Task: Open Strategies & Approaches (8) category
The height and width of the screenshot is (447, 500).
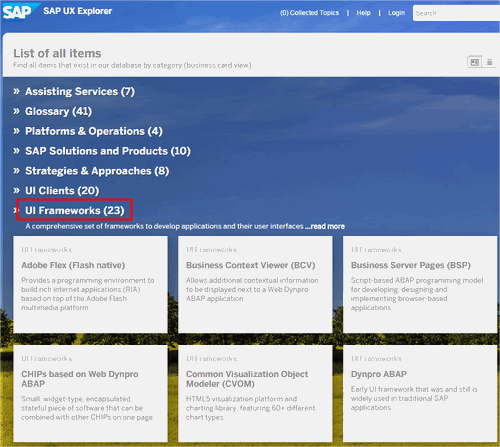Action: (97, 171)
